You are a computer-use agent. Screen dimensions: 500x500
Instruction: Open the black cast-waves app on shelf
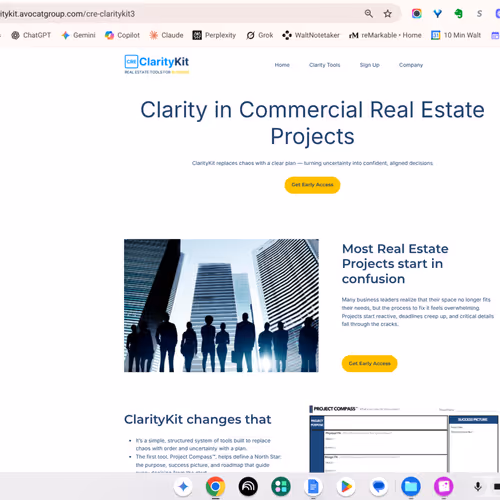click(248, 487)
